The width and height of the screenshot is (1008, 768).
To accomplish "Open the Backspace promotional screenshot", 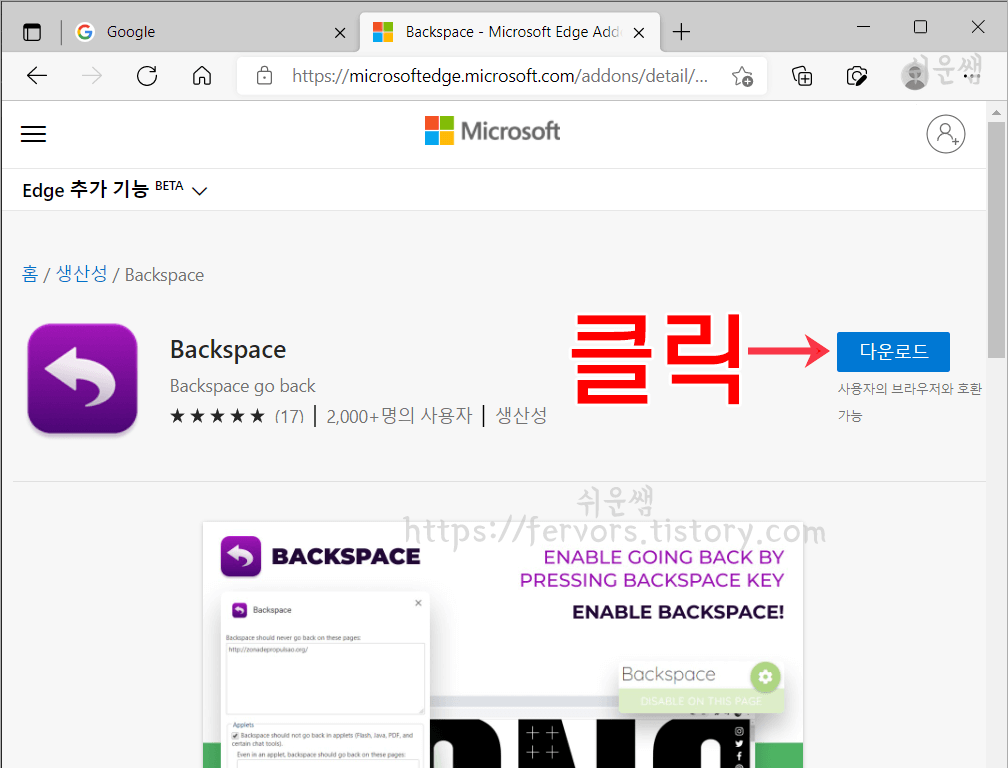I will pyautogui.click(x=503, y=645).
